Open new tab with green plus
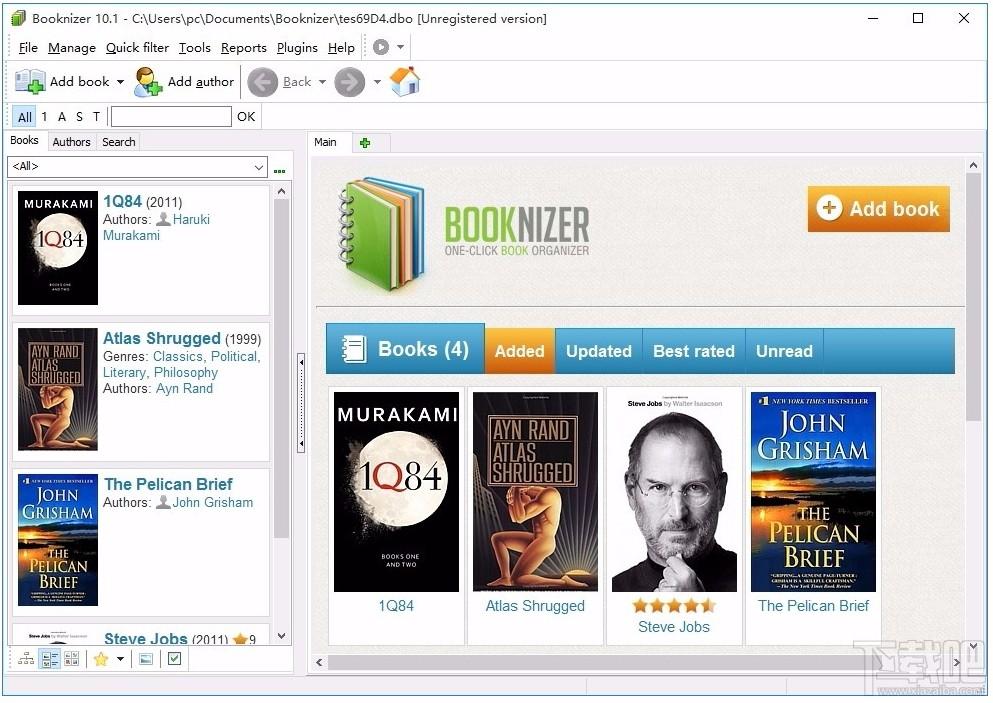The width and height of the screenshot is (993, 703). tap(365, 143)
